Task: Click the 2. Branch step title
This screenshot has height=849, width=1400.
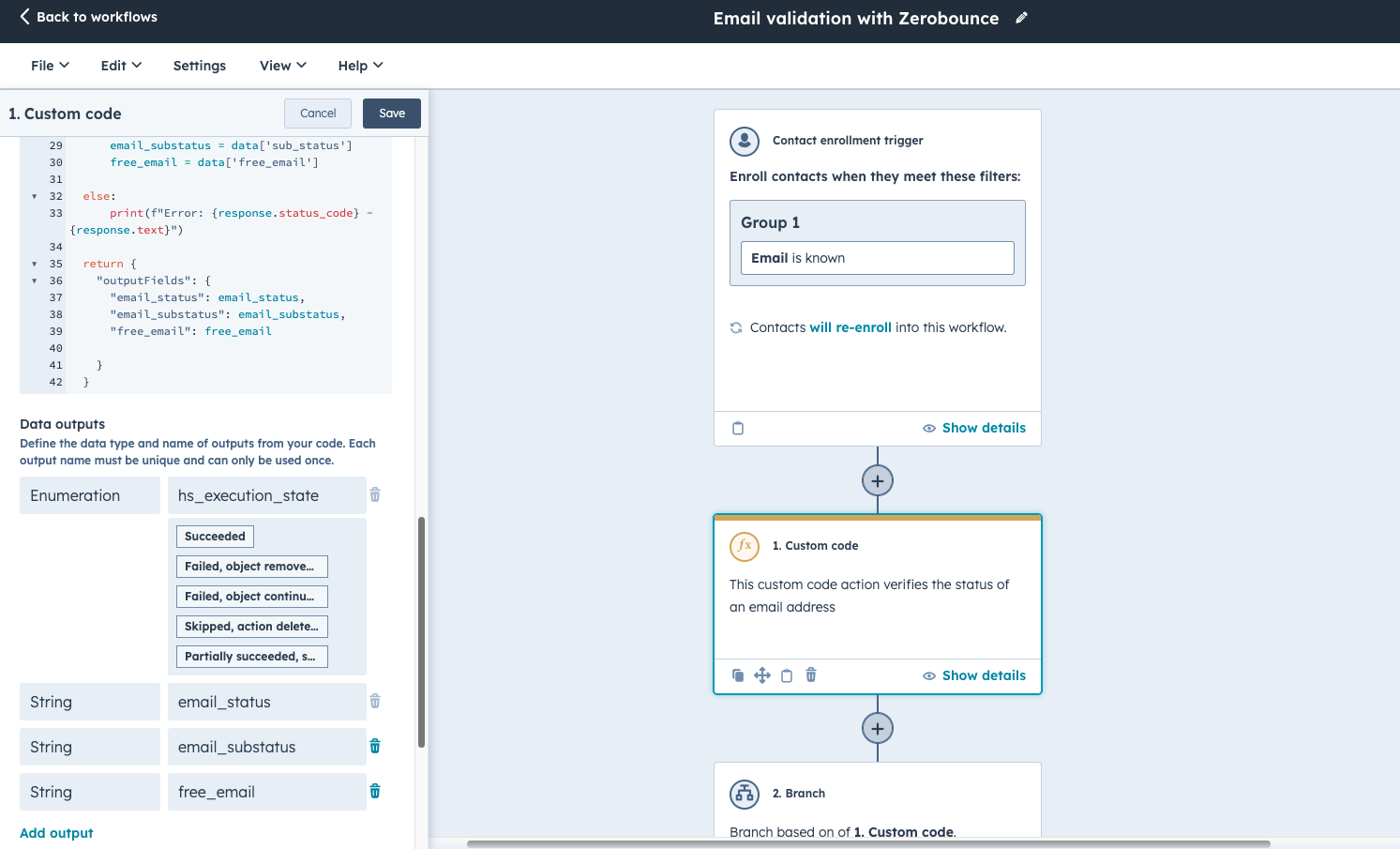Action: coord(799,794)
